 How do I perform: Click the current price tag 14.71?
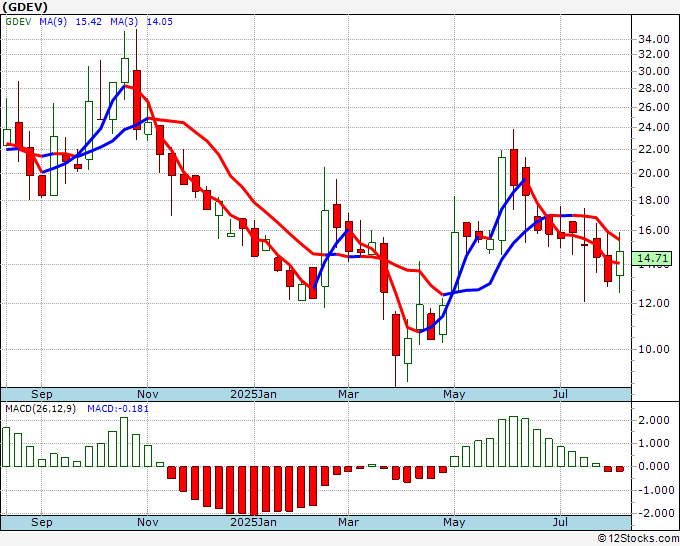pyautogui.click(x=652, y=259)
